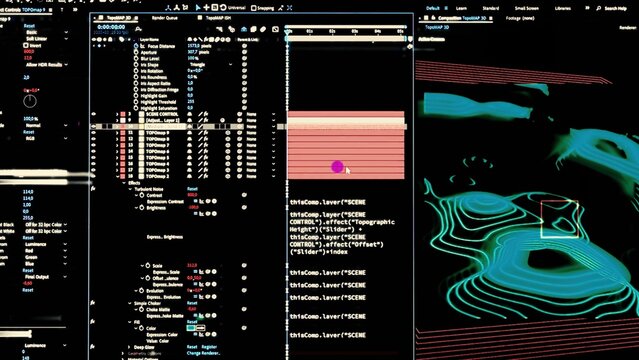Expand the Deep Glow effect group
639x360 pixels.
coord(130,347)
